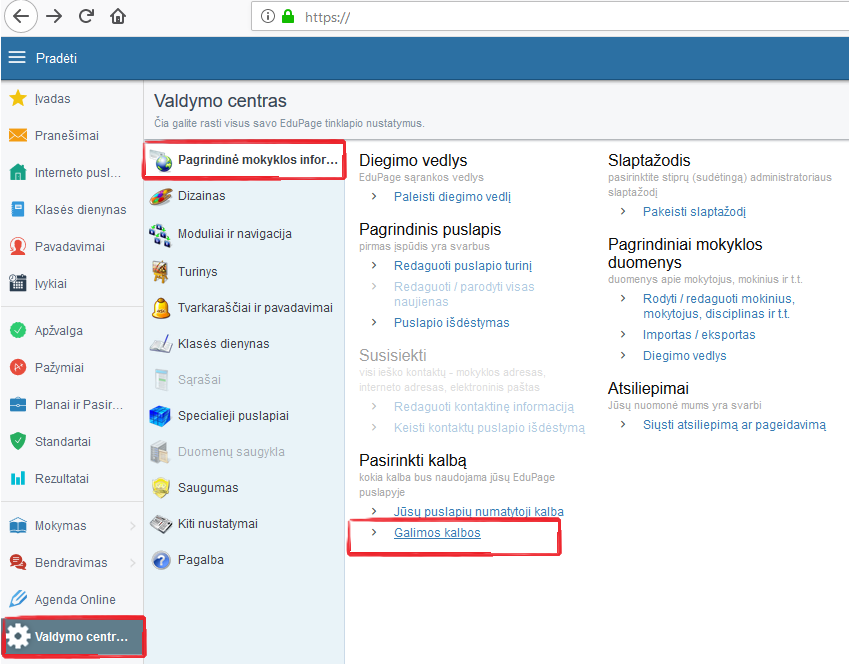Click the gear icon for Valdymo centras

point(18,636)
